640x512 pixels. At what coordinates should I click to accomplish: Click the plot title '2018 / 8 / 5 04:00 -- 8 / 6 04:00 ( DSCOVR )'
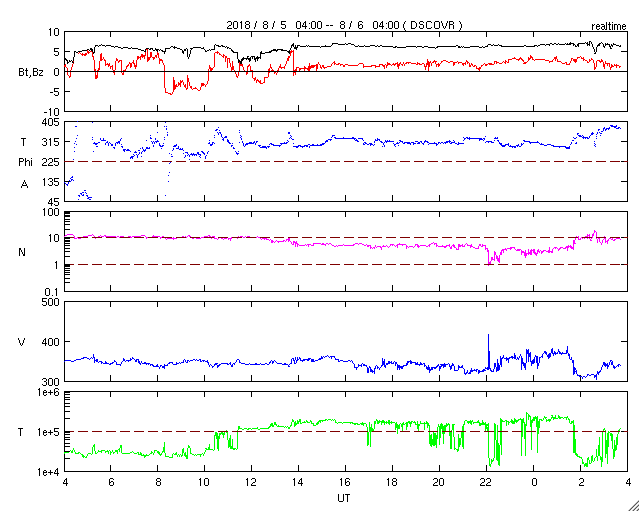coord(344,25)
